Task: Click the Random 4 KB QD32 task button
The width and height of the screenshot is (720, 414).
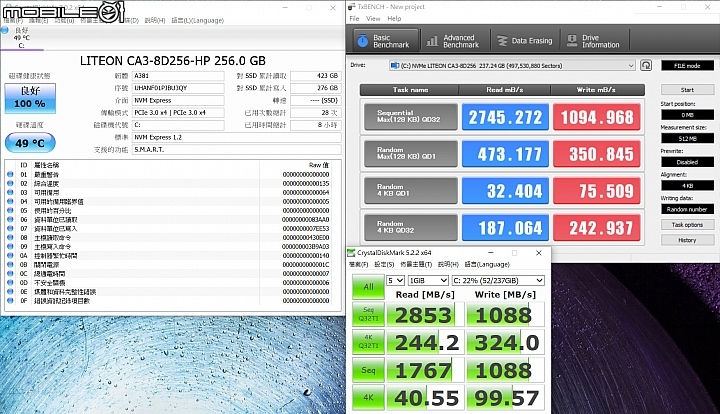Action: click(411, 228)
